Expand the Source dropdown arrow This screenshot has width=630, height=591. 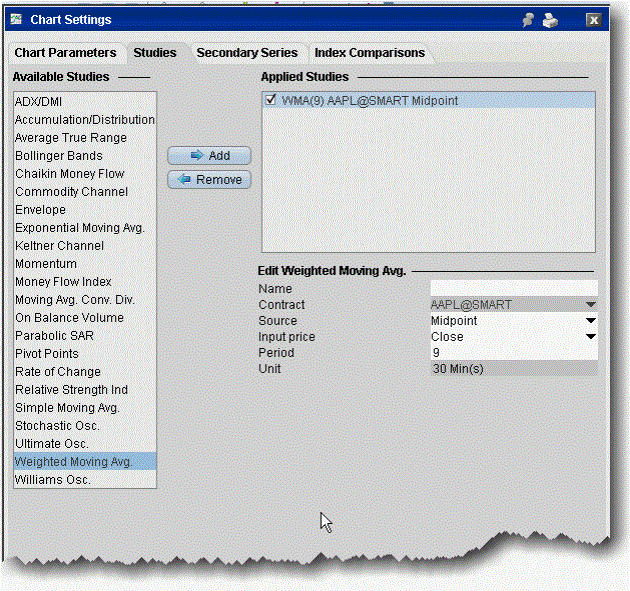tap(590, 321)
